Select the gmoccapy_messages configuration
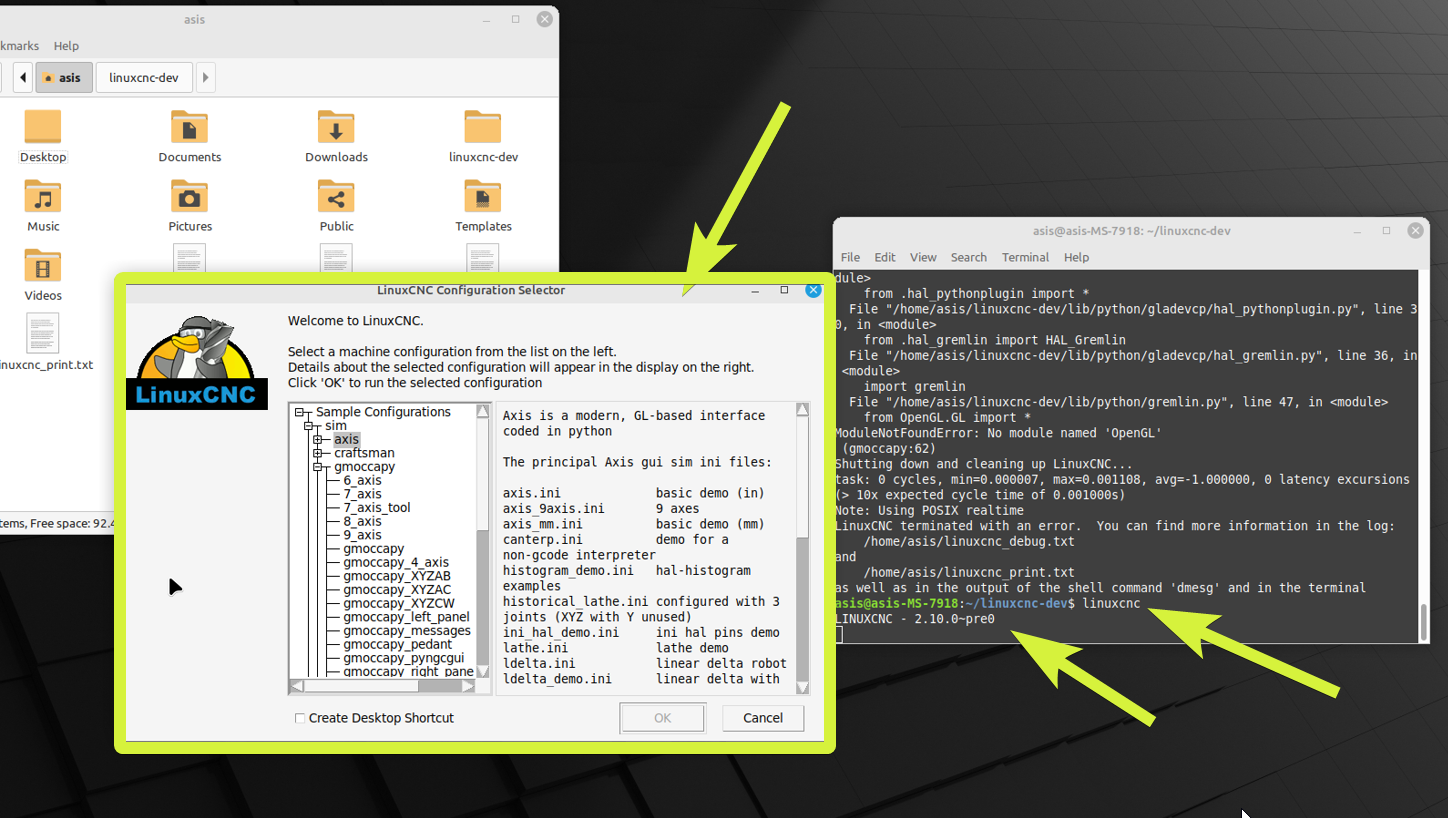 407,631
